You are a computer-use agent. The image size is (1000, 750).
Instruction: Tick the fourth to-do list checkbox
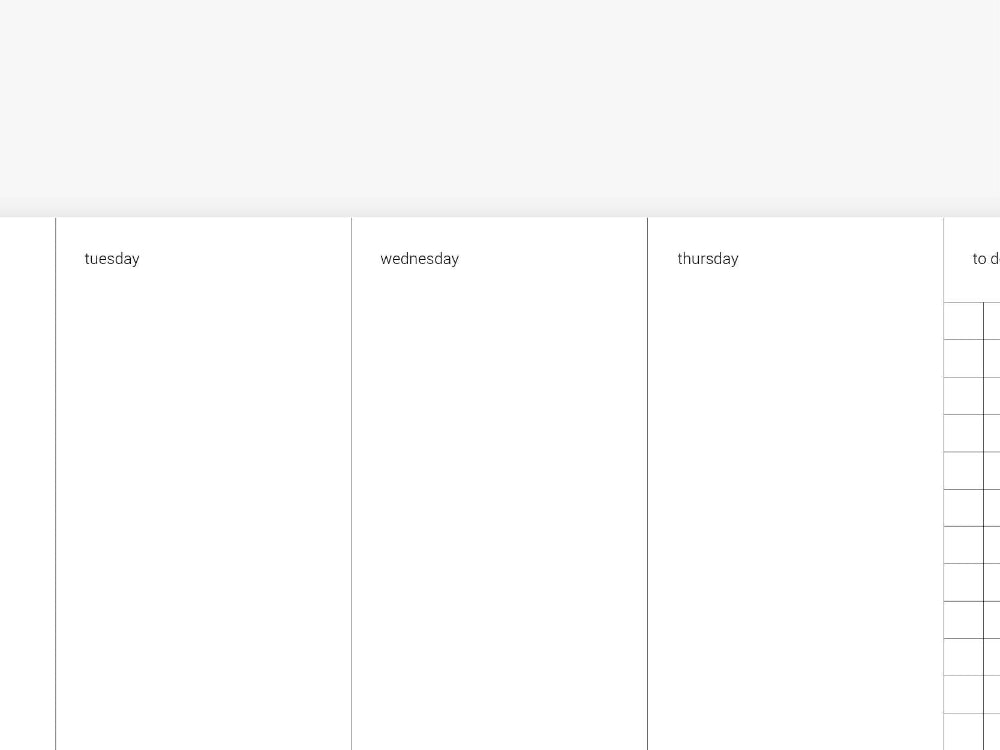[964, 433]
